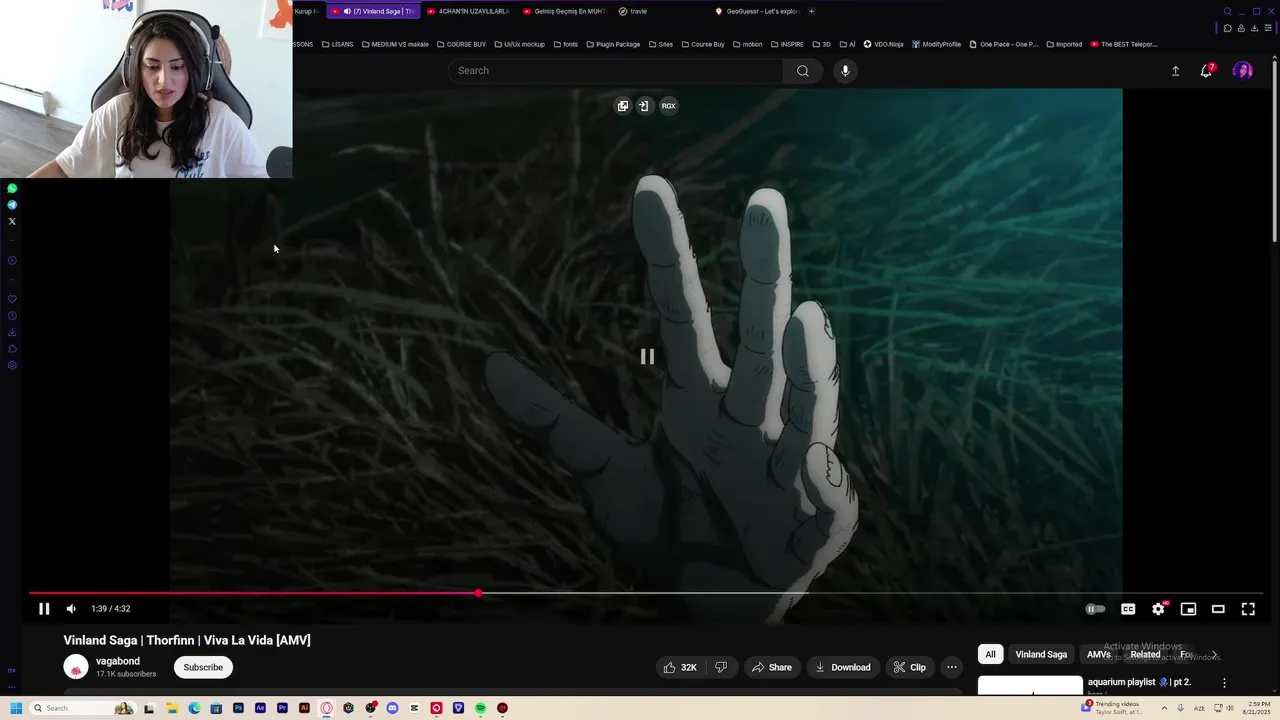The image size is (1280, 720).
Task: Toggle theater mode in the player
Action: coord(1218,609)
